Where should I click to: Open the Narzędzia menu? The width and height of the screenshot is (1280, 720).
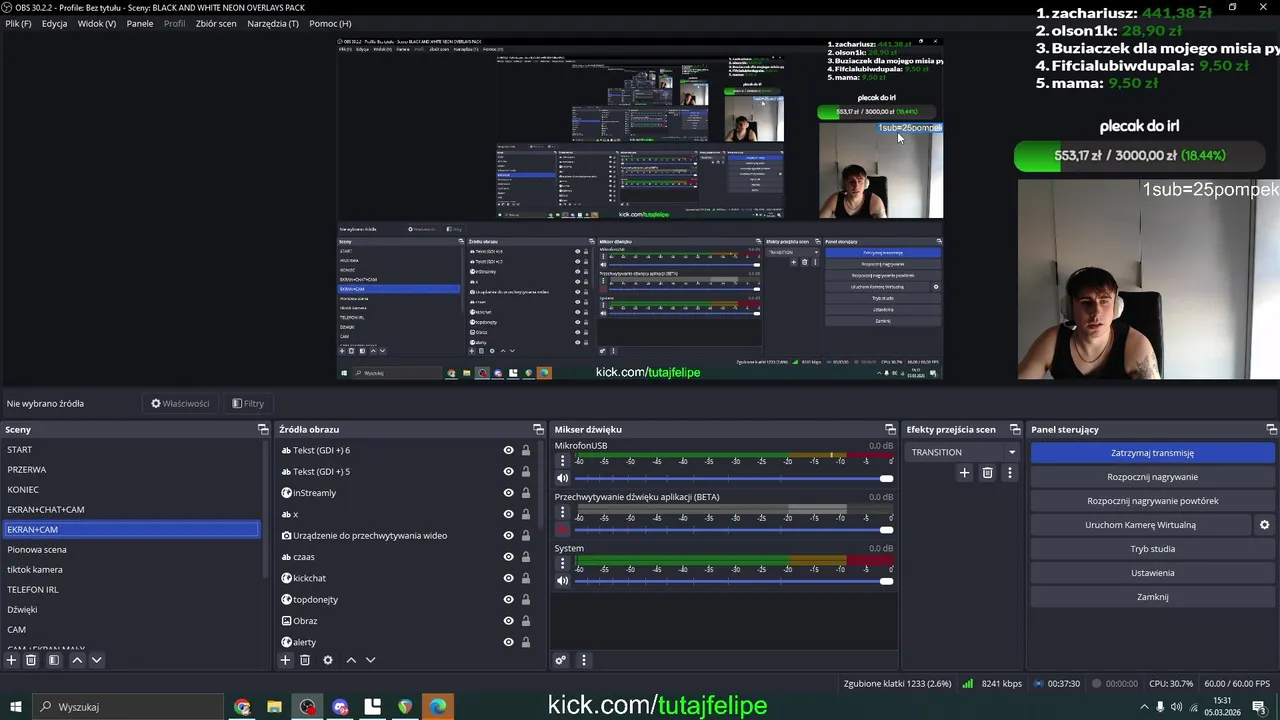click(x=272, y=23)
